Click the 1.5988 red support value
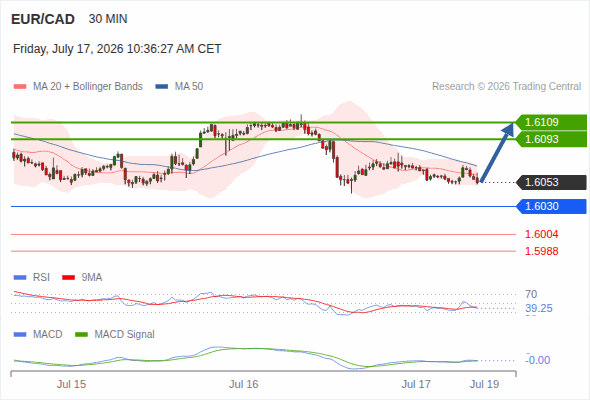The image size is (590, 400). pyautogui.click(x=541, y=251)
